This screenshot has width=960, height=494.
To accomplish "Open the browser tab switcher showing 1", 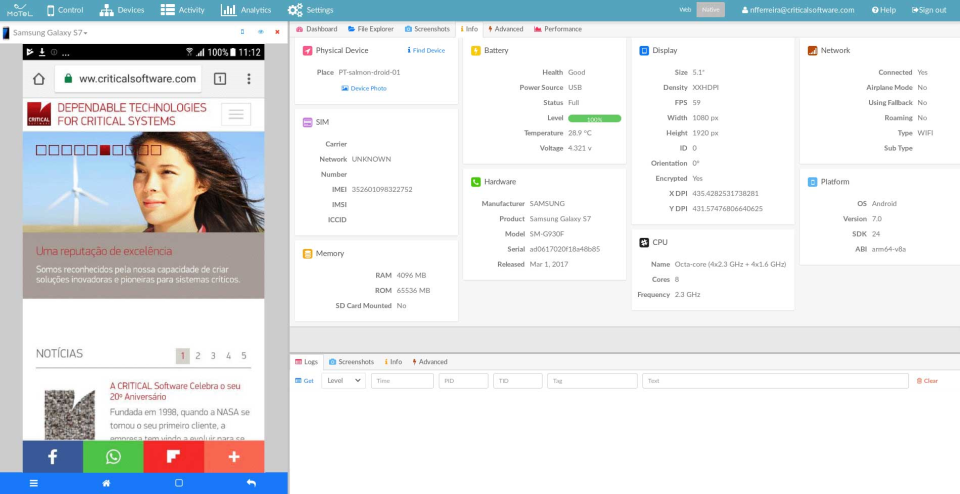I will click(x=220, y=79).
